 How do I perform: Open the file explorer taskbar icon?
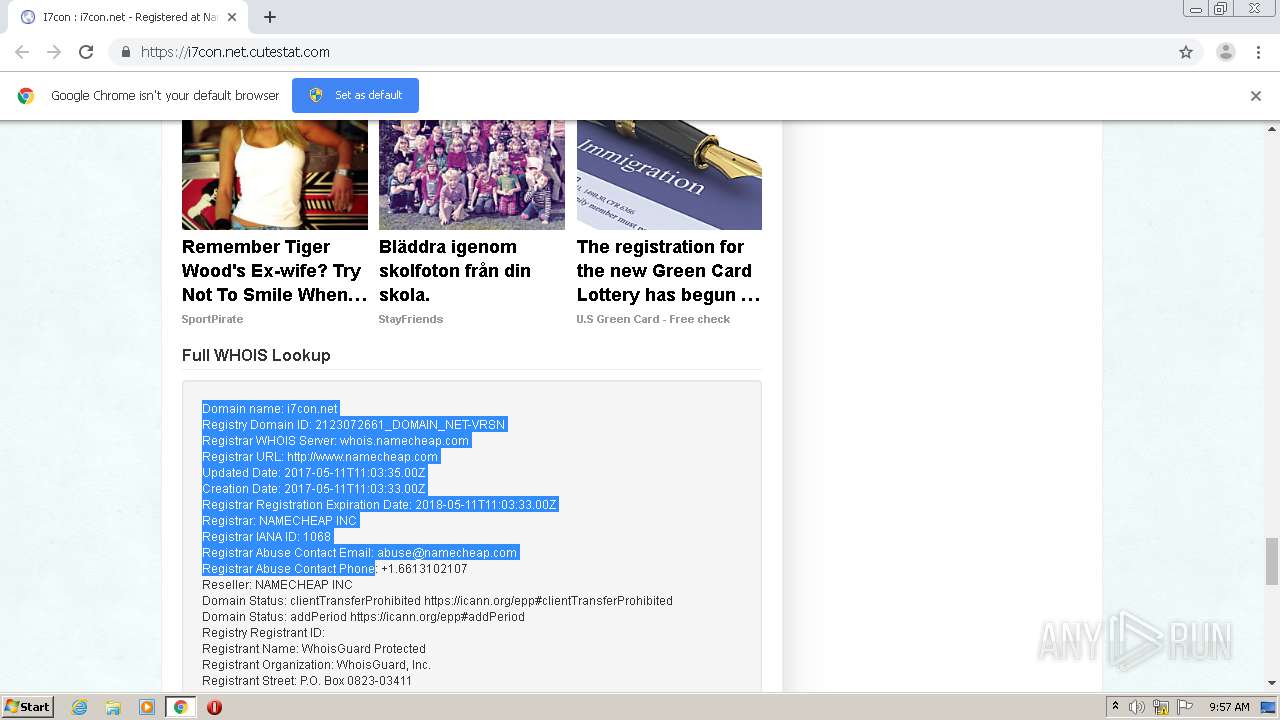pos(113,707)
